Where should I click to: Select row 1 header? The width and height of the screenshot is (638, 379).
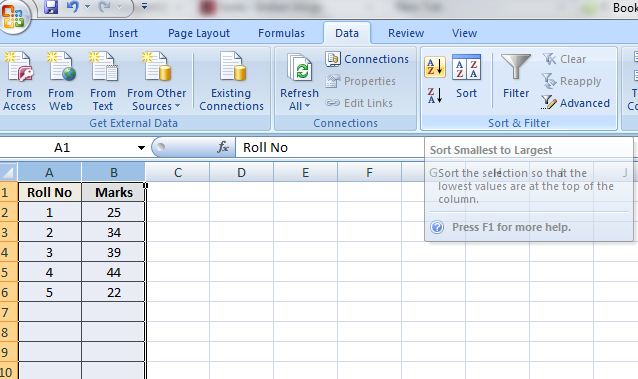click(x=9, y=192)
